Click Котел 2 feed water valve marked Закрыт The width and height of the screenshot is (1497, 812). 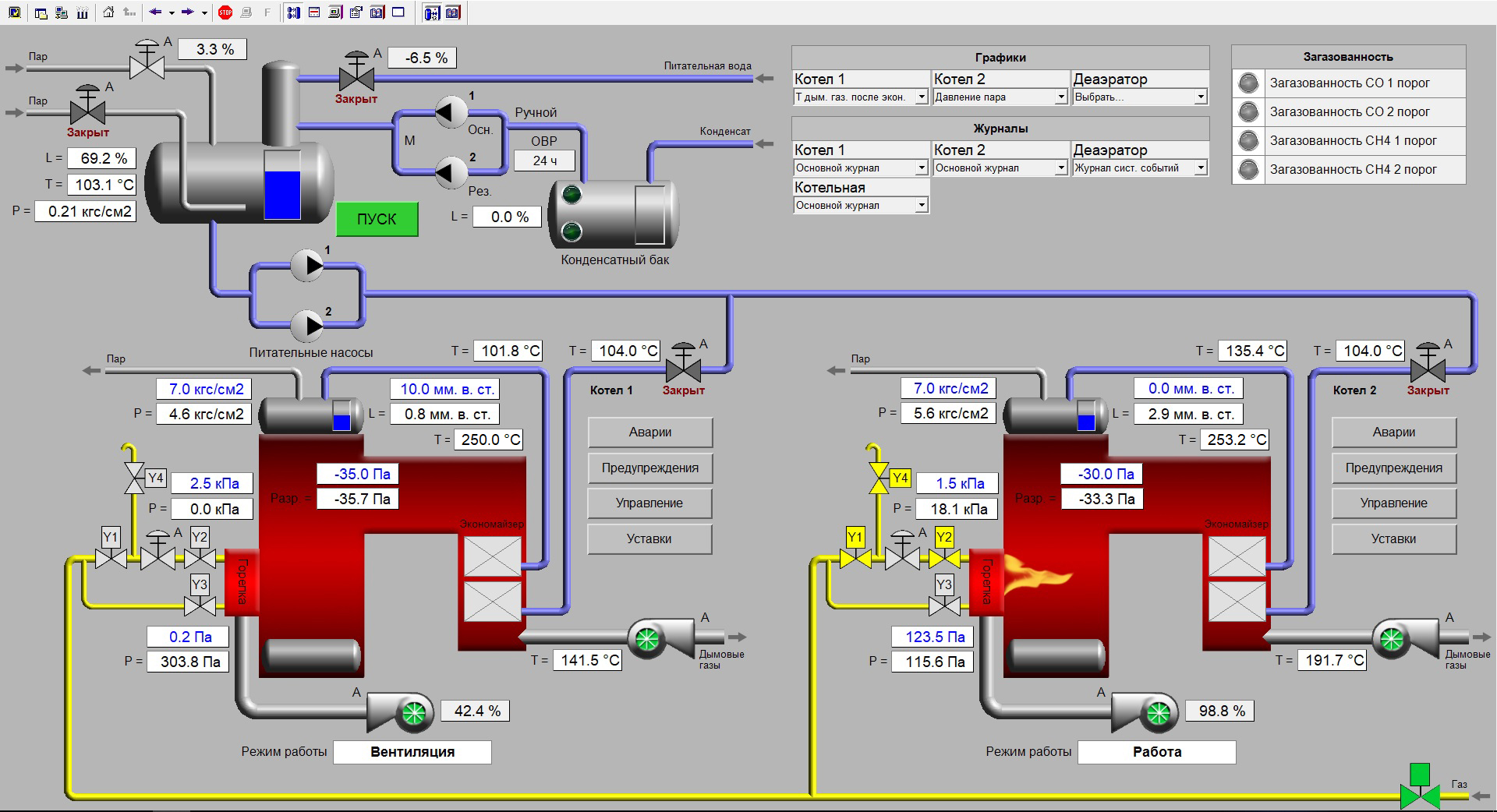(x=1428, y=362)
